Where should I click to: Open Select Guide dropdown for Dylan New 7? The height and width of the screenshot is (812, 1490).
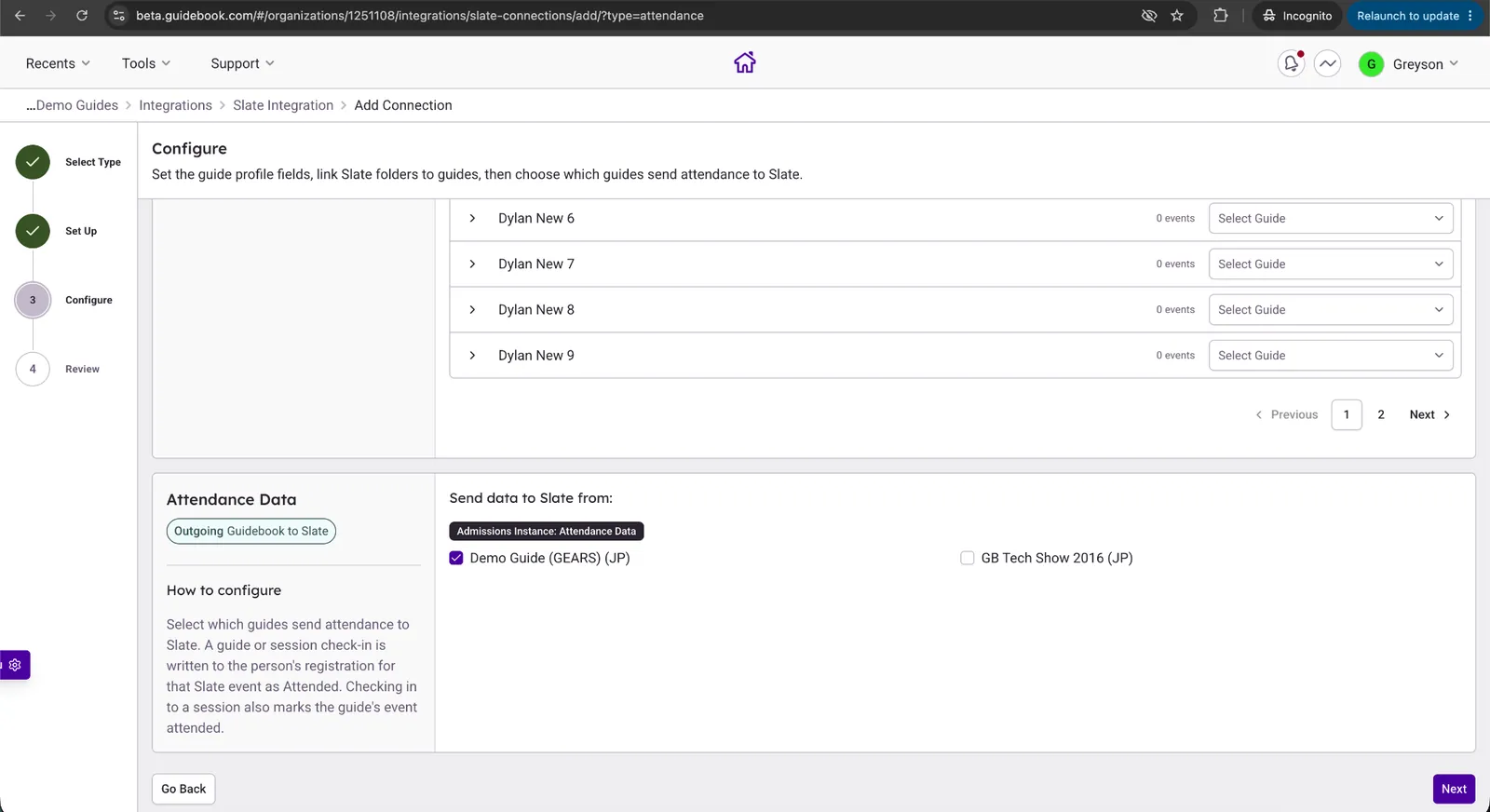[x=1331, y=264]
